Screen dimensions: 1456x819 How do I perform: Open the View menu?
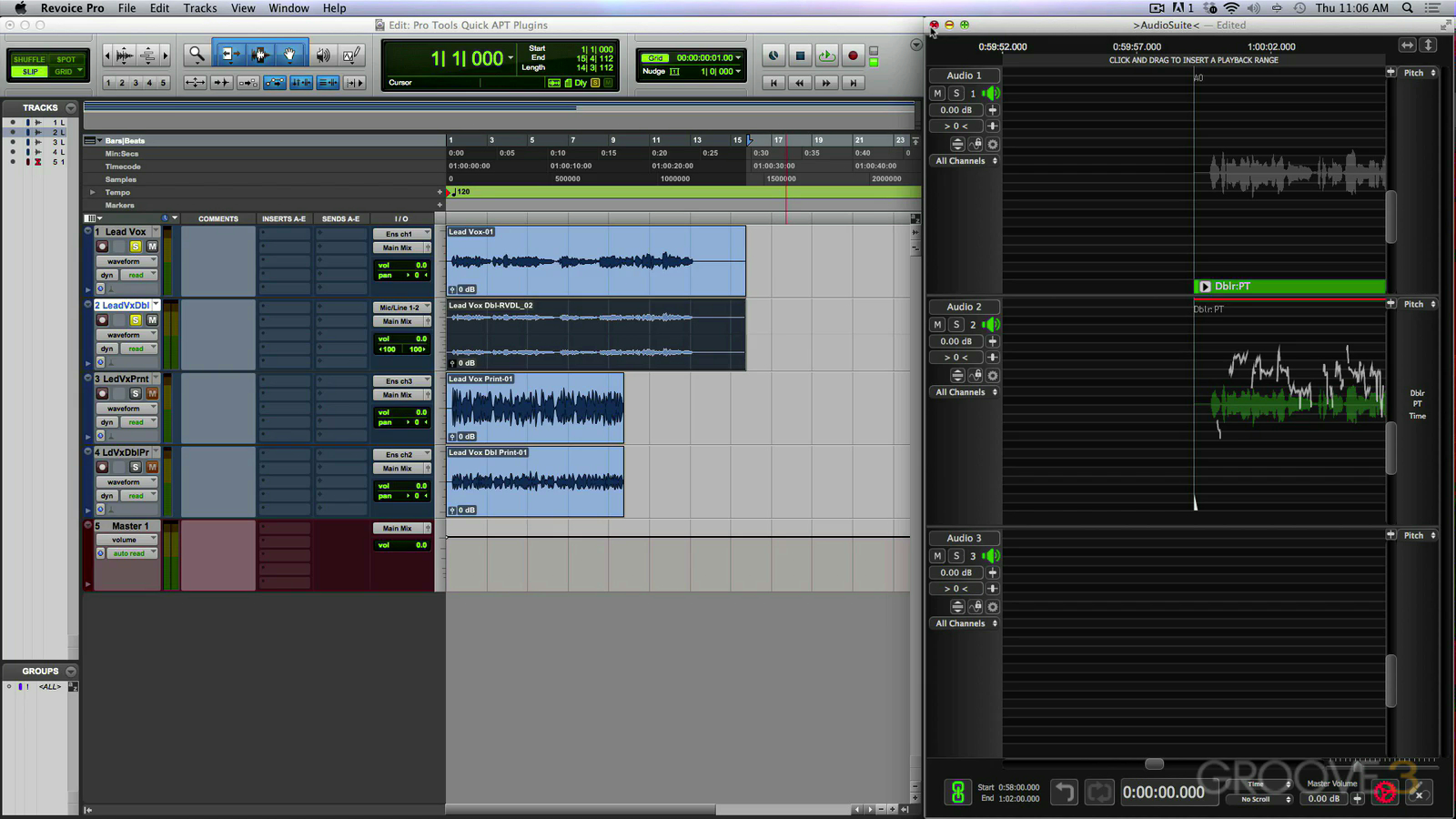(x=243, y=8)
